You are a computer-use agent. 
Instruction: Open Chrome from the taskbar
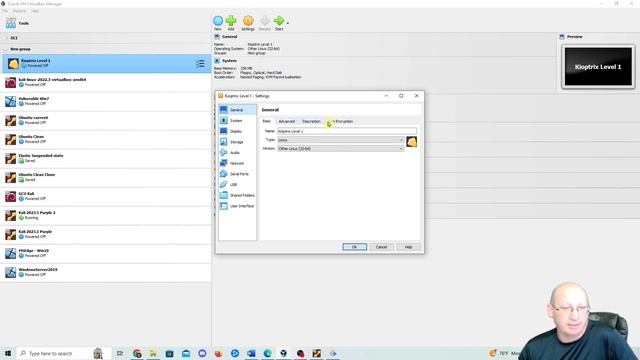[137, 353]
